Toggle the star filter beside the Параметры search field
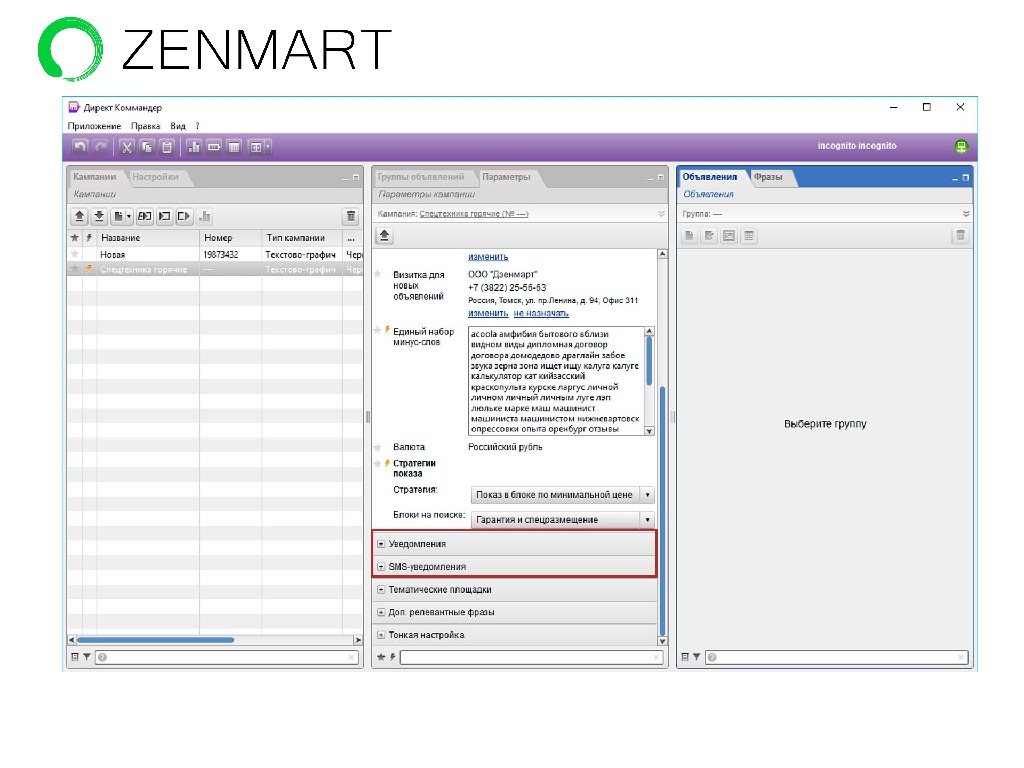1024x768 pixels. (x=381, y=657)
